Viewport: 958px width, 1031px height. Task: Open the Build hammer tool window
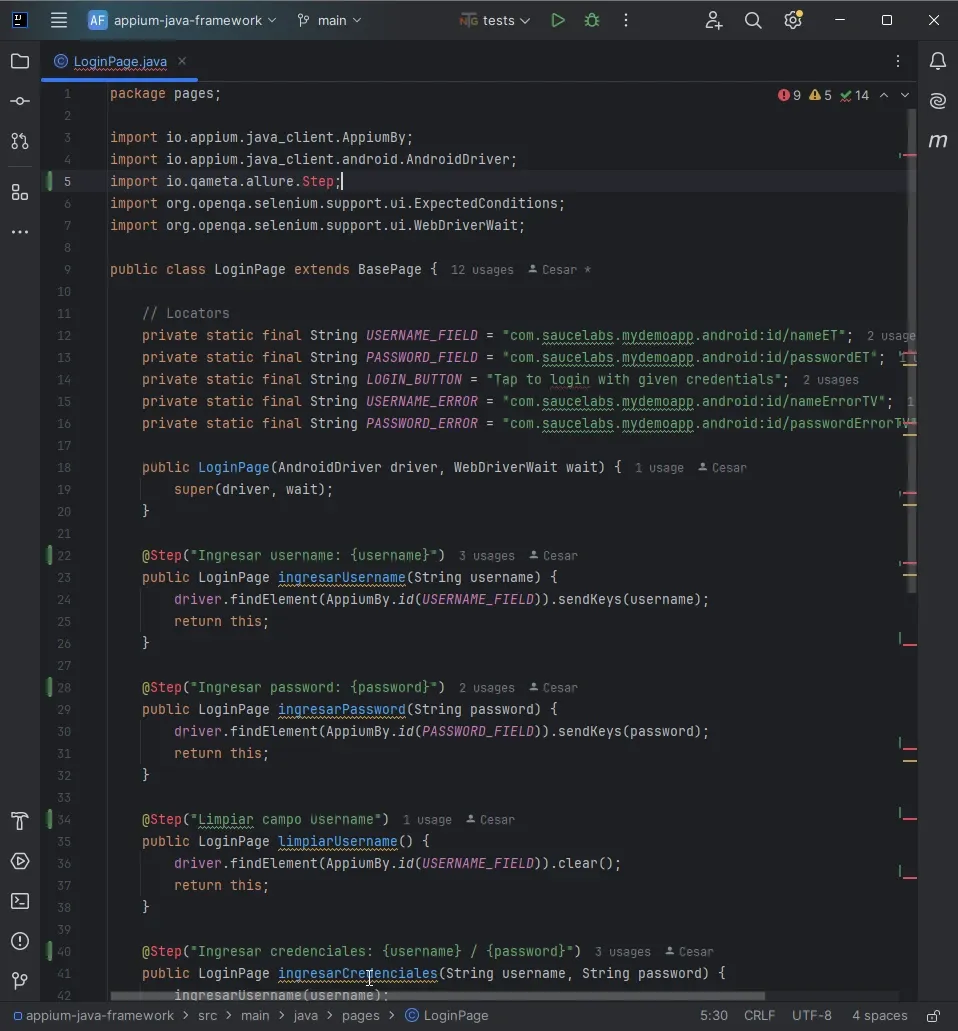coord(20,821)
